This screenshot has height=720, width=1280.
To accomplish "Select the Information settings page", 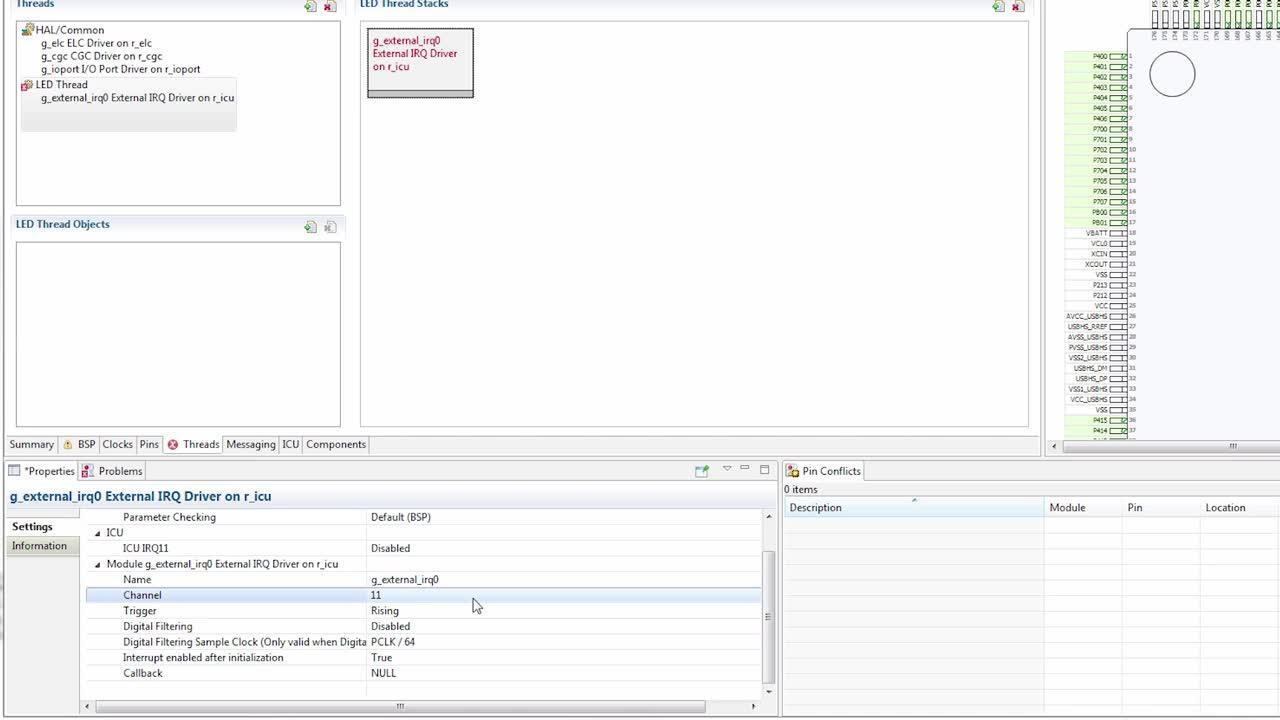I will (x=41, y=545).
